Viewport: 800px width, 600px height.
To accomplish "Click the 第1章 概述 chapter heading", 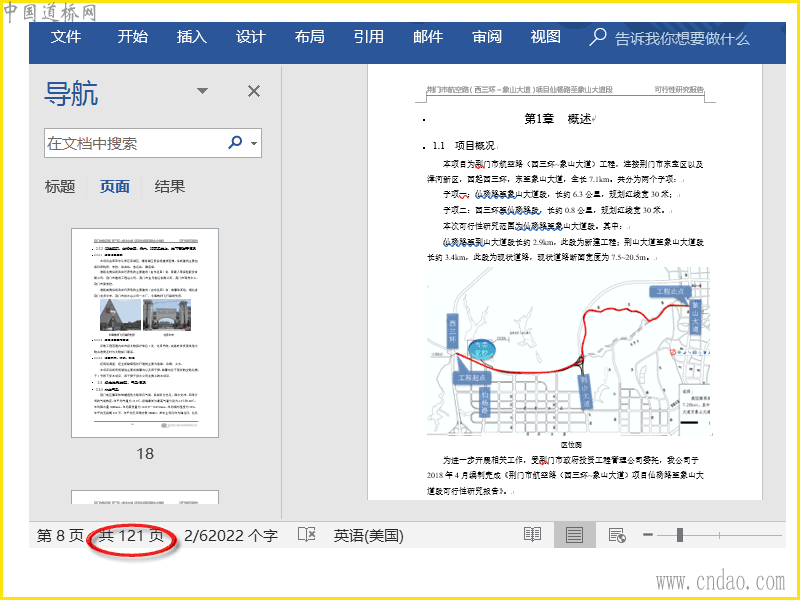I will coord(558,119).
